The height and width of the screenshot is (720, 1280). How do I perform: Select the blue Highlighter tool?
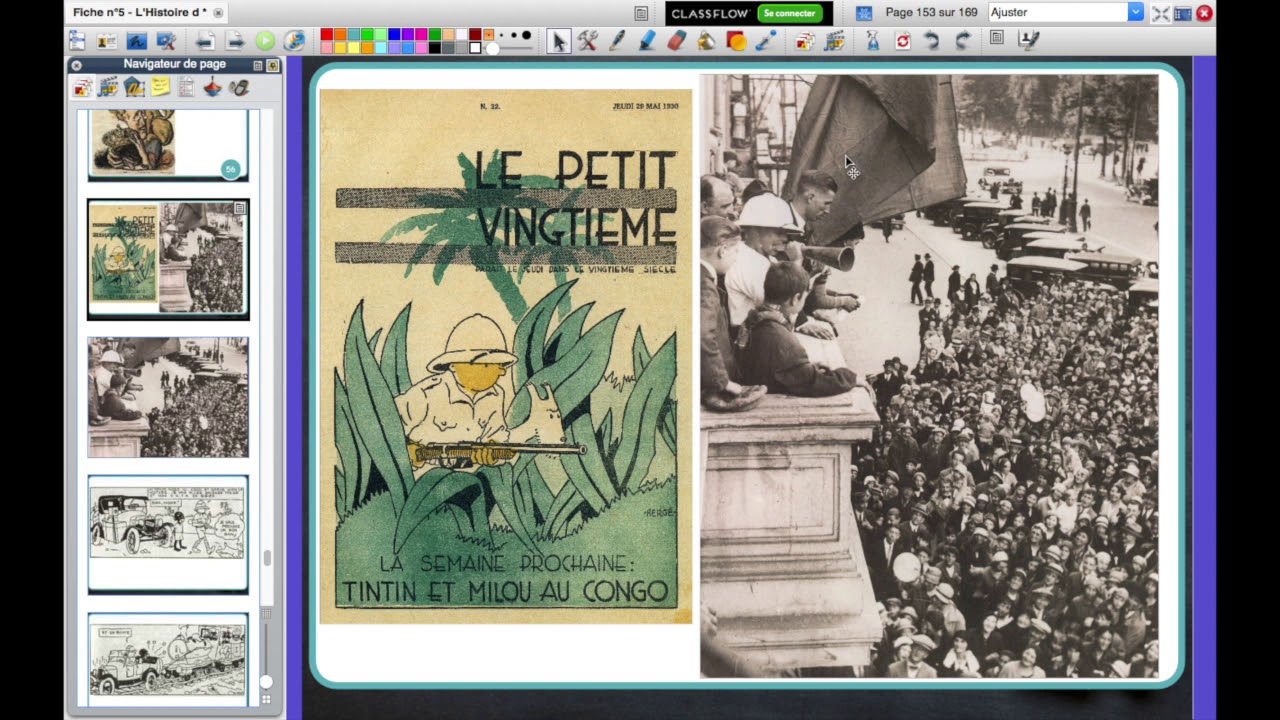pyautogui.click(x=647, y=41)
